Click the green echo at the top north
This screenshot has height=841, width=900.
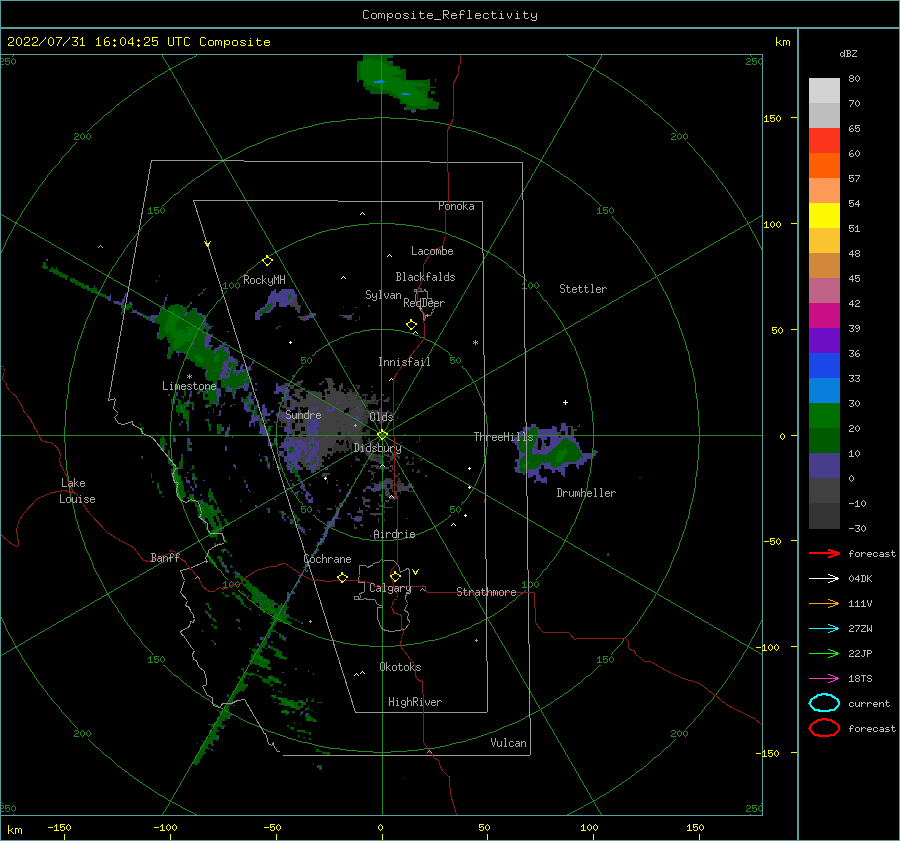pos(396,83)
